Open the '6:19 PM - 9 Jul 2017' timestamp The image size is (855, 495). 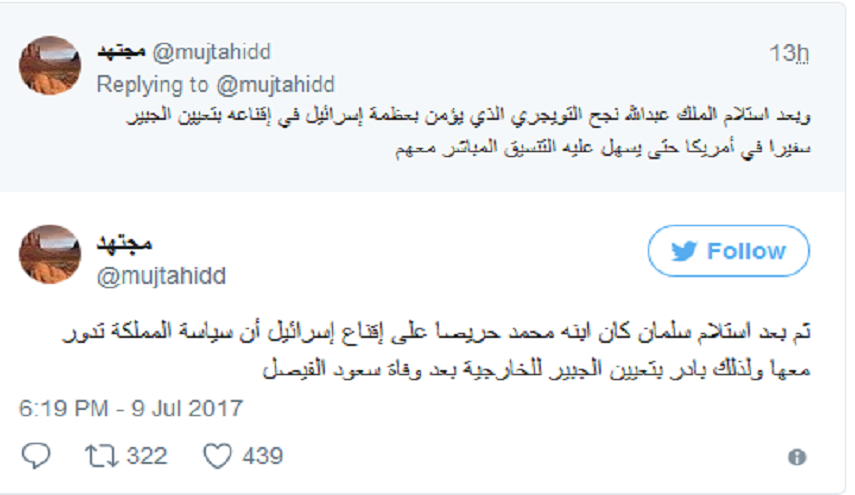click(x=131, y=408)
